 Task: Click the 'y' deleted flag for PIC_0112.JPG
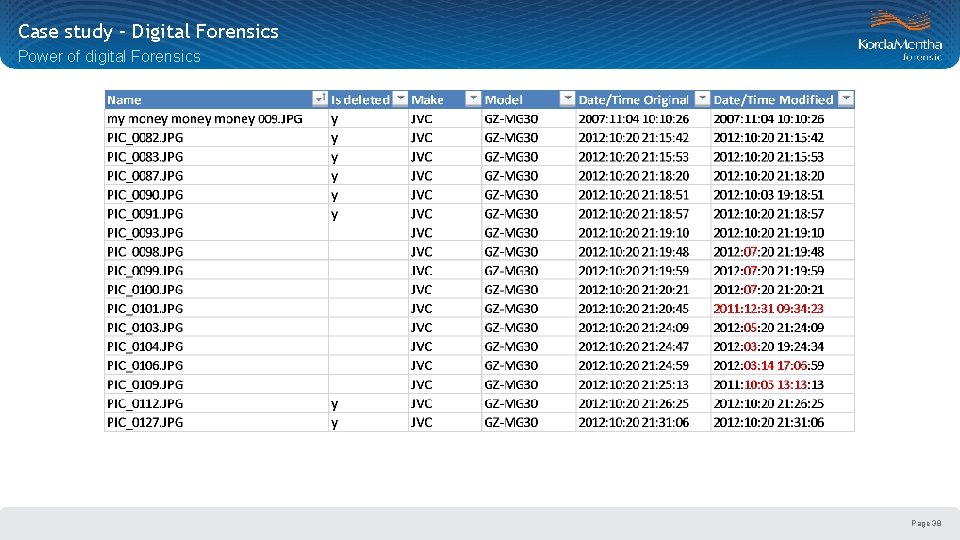tap(334, 404)
